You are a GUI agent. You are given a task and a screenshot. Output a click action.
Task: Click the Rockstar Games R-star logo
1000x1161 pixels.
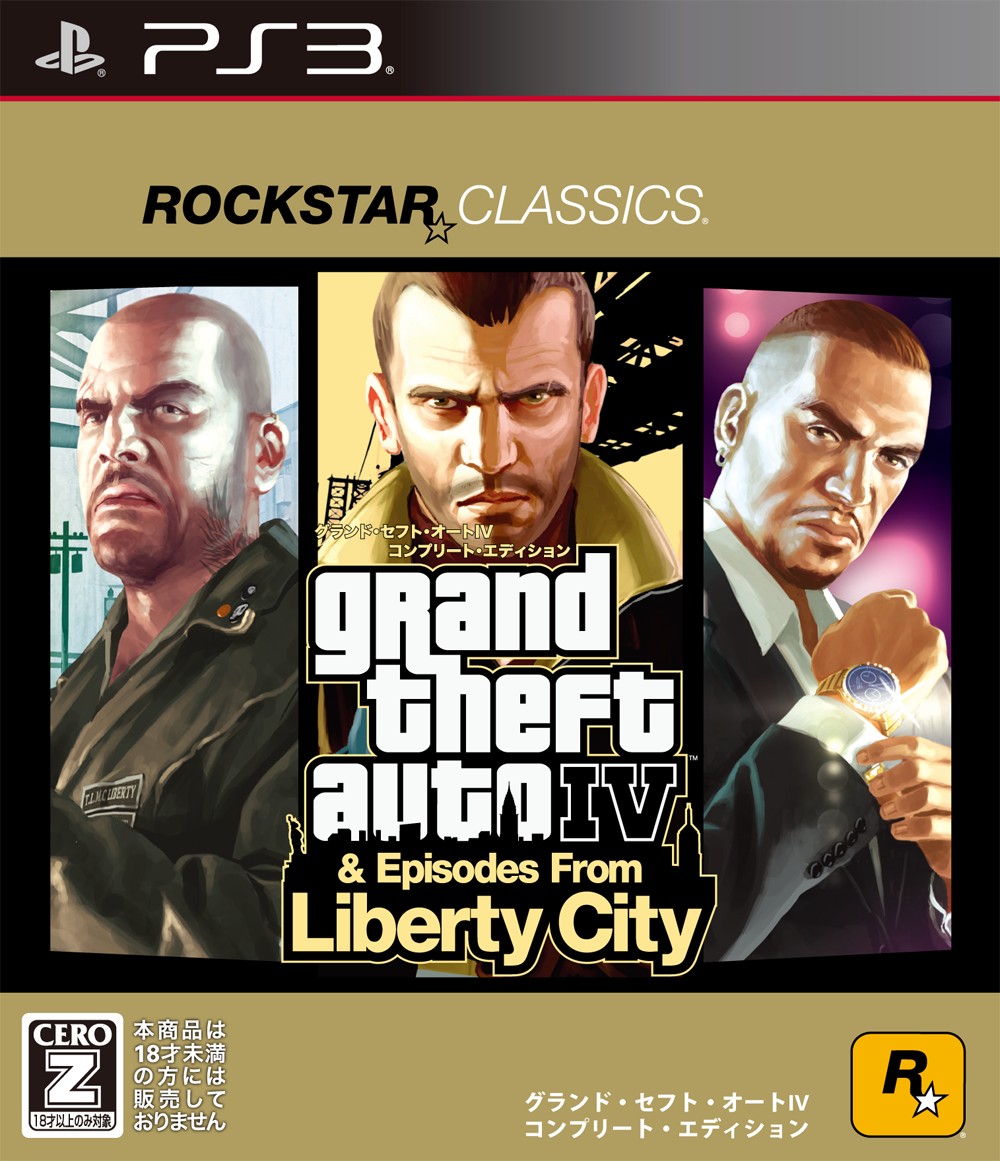click(x=907, y=1084)
